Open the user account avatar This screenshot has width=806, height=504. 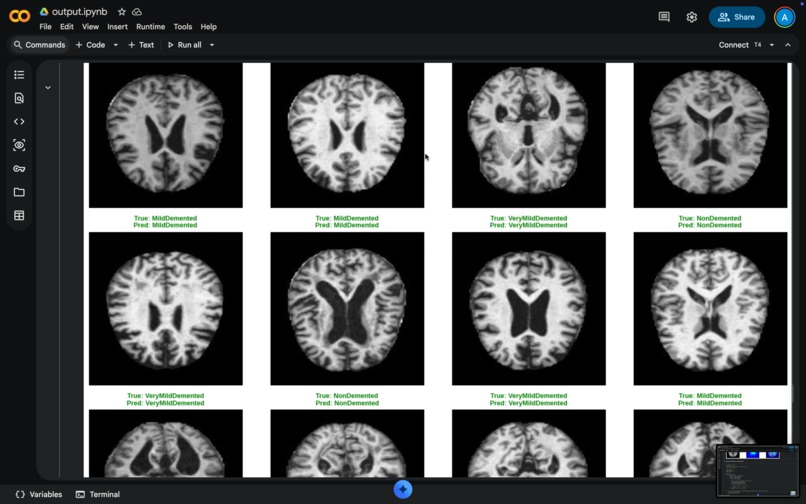784,17
